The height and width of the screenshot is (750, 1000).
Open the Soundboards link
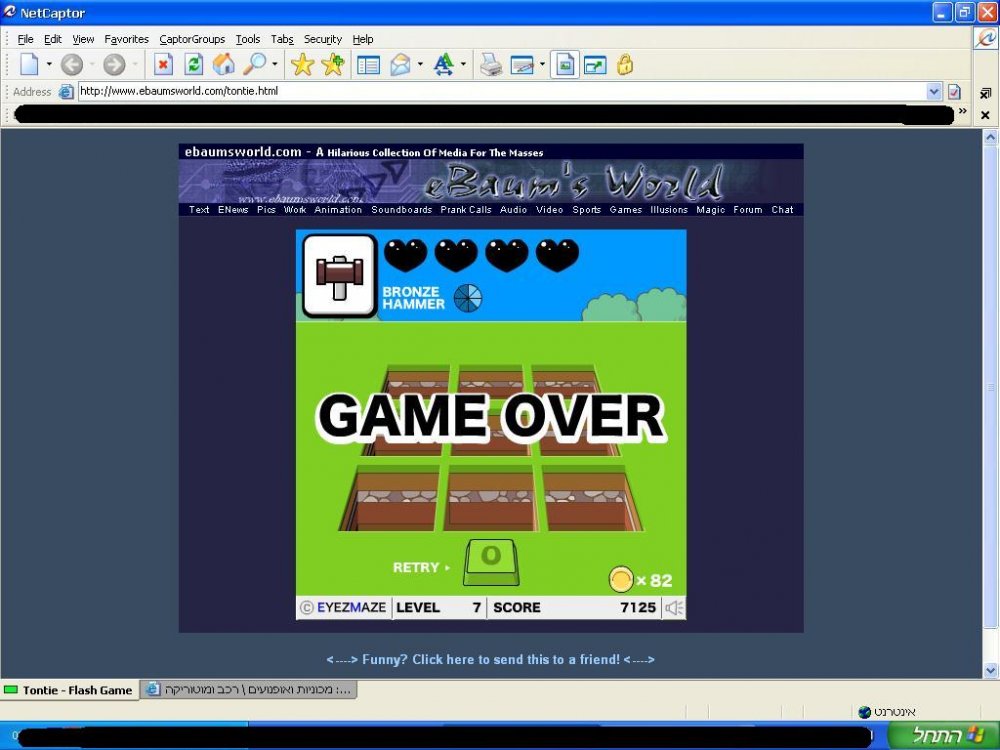tap(402, 210)
